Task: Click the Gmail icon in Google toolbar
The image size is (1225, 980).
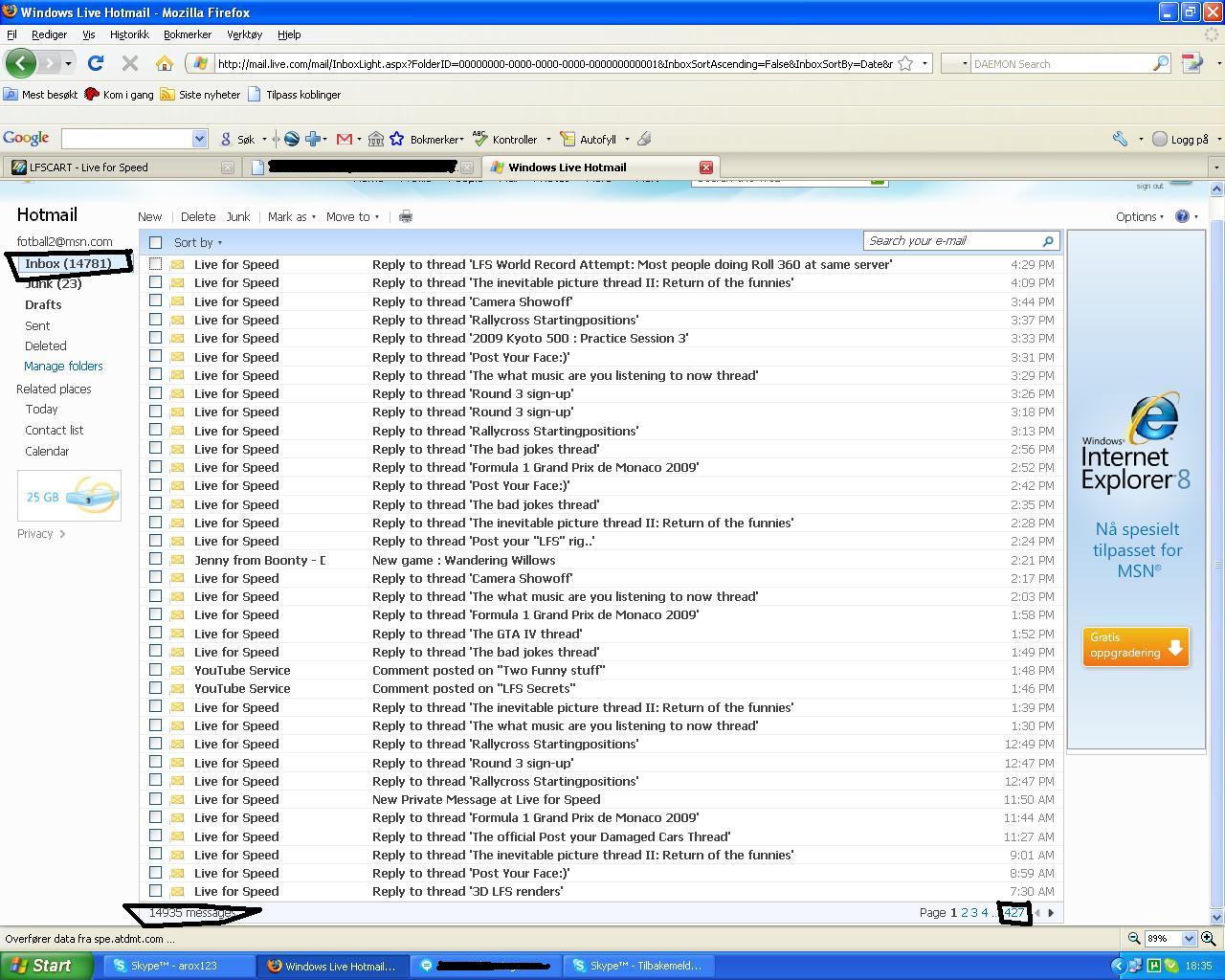Action: point(345,139)
